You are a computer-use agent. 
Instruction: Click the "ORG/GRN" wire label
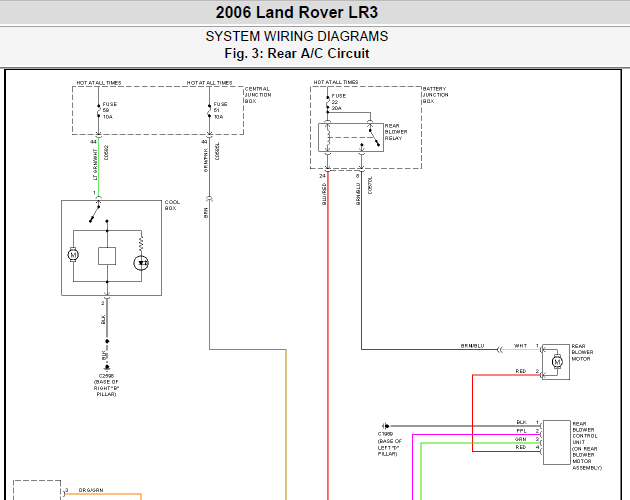pyautogui.click(x=91, y=490)
